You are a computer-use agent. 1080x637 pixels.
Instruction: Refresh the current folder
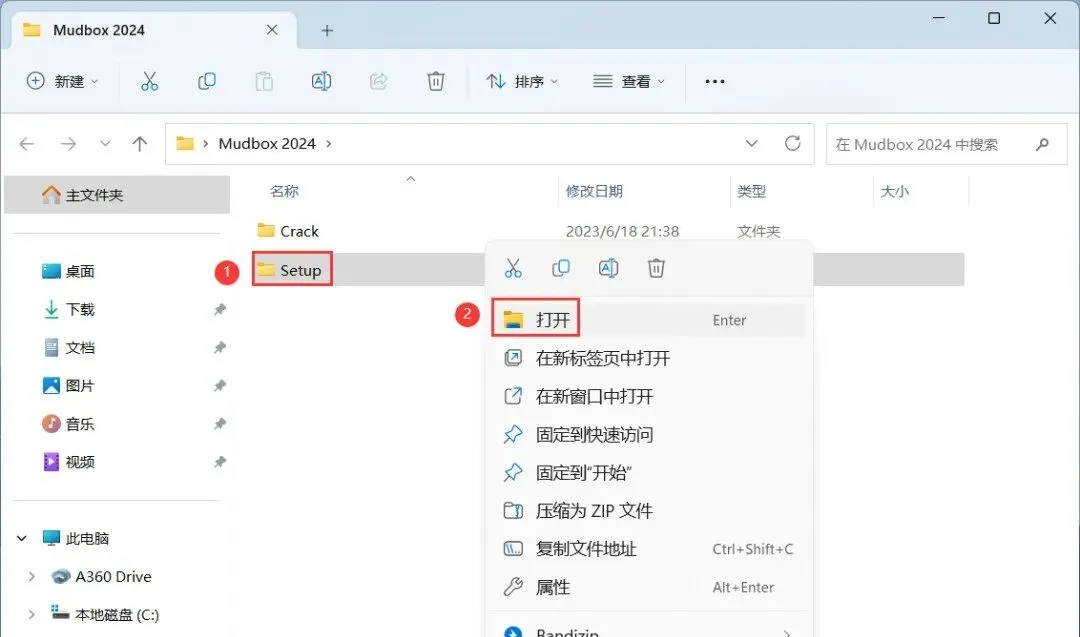coord(793,143)
